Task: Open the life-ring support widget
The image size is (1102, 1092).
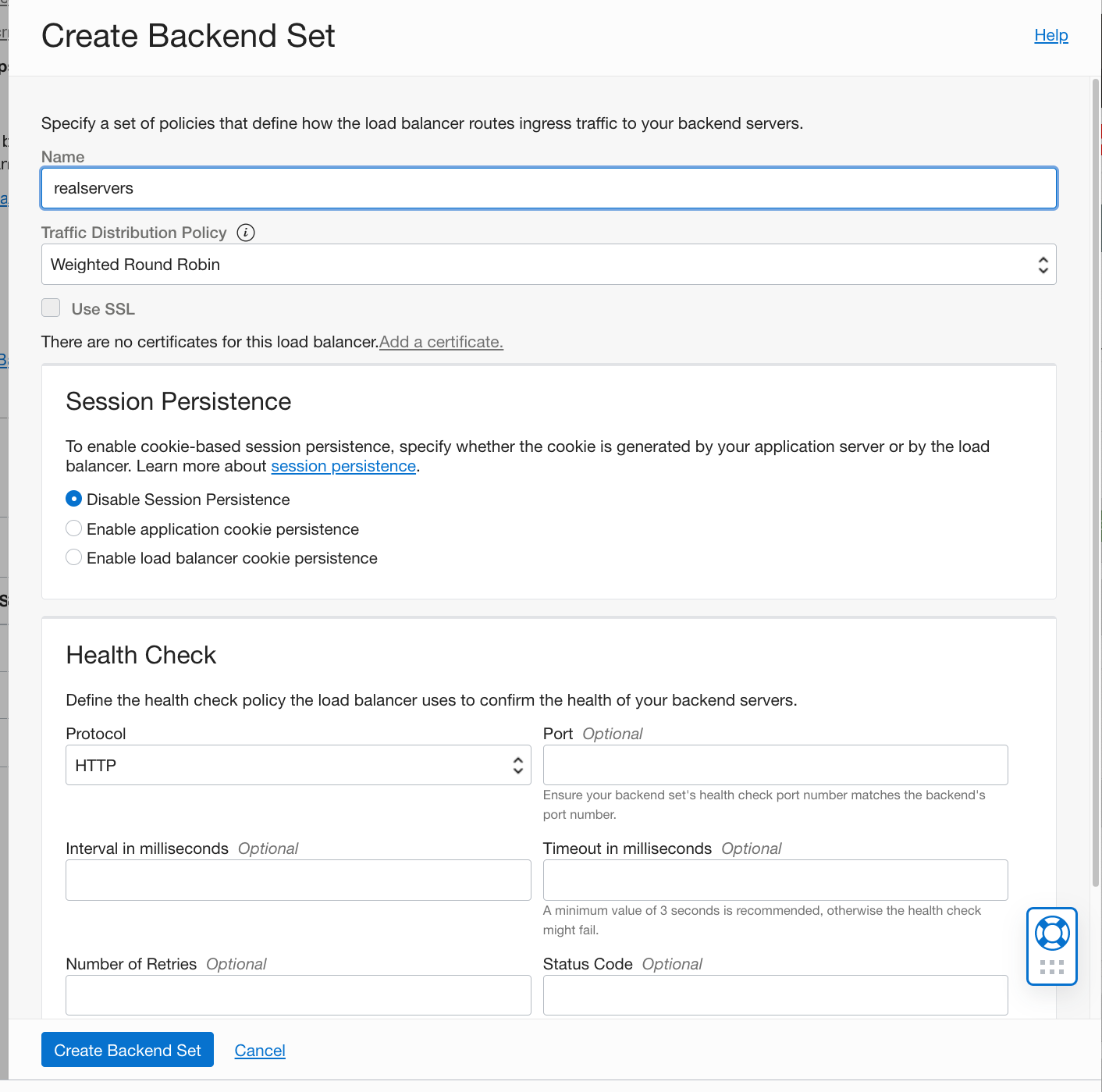Action: point(1051,933)
